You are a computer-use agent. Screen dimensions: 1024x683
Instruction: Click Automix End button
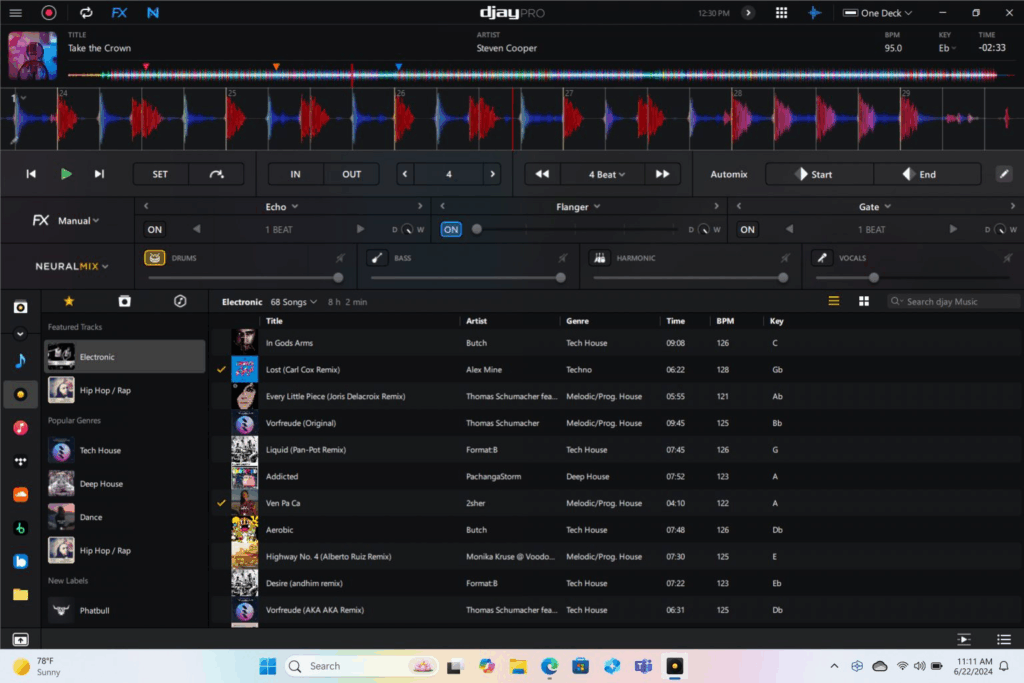coord(927,174)
